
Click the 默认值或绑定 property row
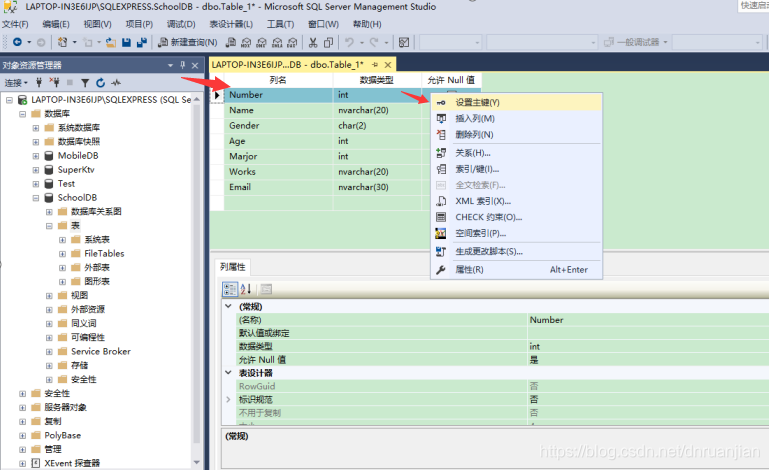pos(503,333)
